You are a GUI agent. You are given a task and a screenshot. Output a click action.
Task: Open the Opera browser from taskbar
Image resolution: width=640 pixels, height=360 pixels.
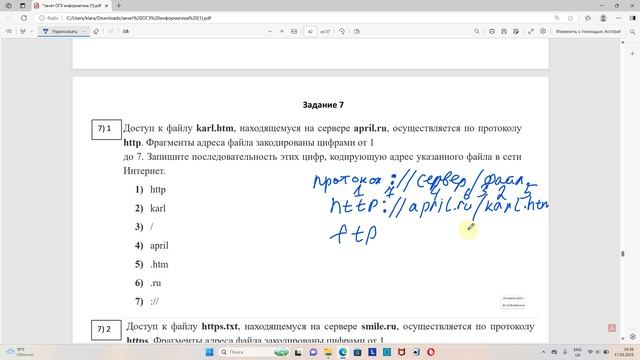431,352
